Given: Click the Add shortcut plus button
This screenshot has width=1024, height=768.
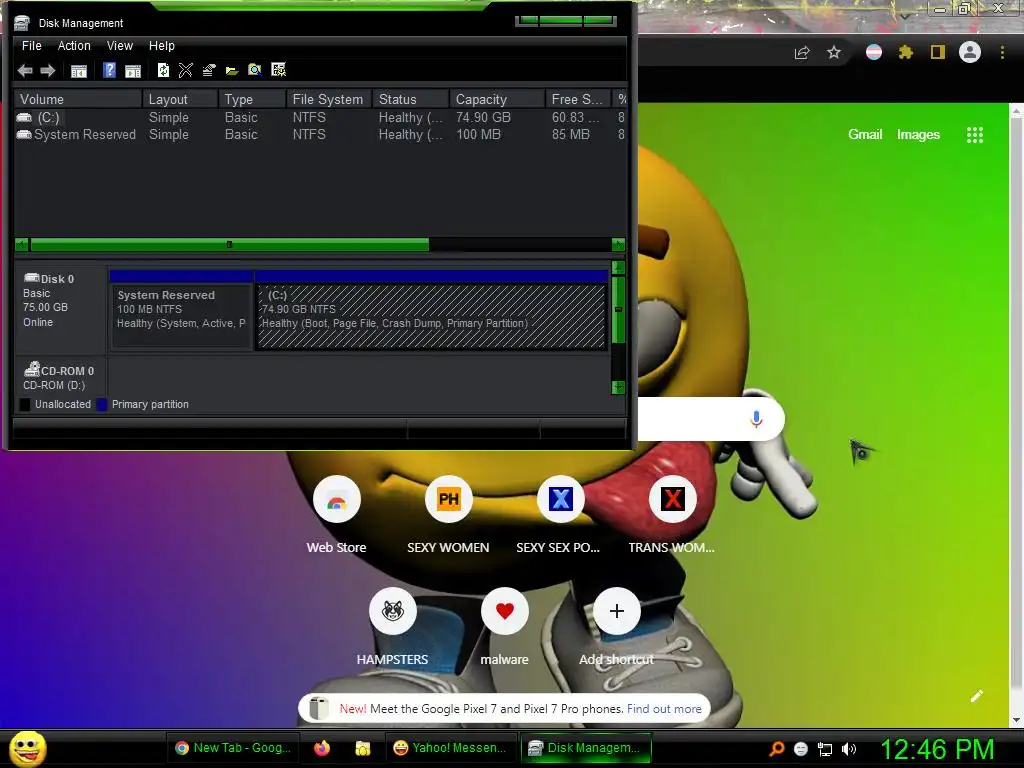Looking at the screenshot, I should (x=616, y=611).
